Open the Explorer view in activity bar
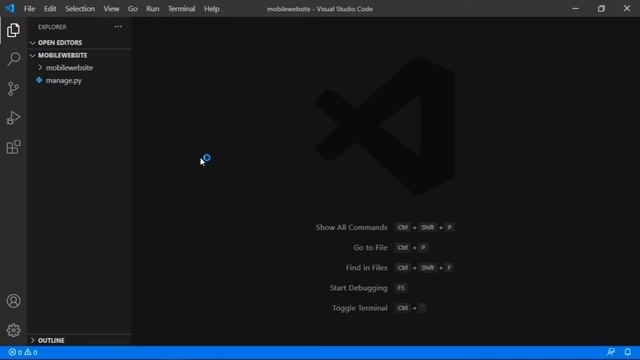The width and height of the screenshot is (640, 360). pos(13,30)
